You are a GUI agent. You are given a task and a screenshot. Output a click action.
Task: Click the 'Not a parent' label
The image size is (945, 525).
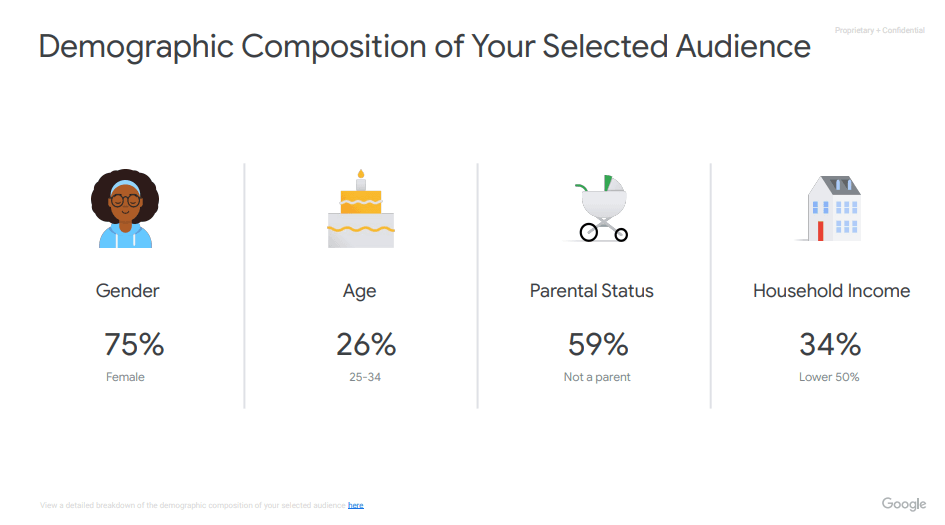(597, 377)
